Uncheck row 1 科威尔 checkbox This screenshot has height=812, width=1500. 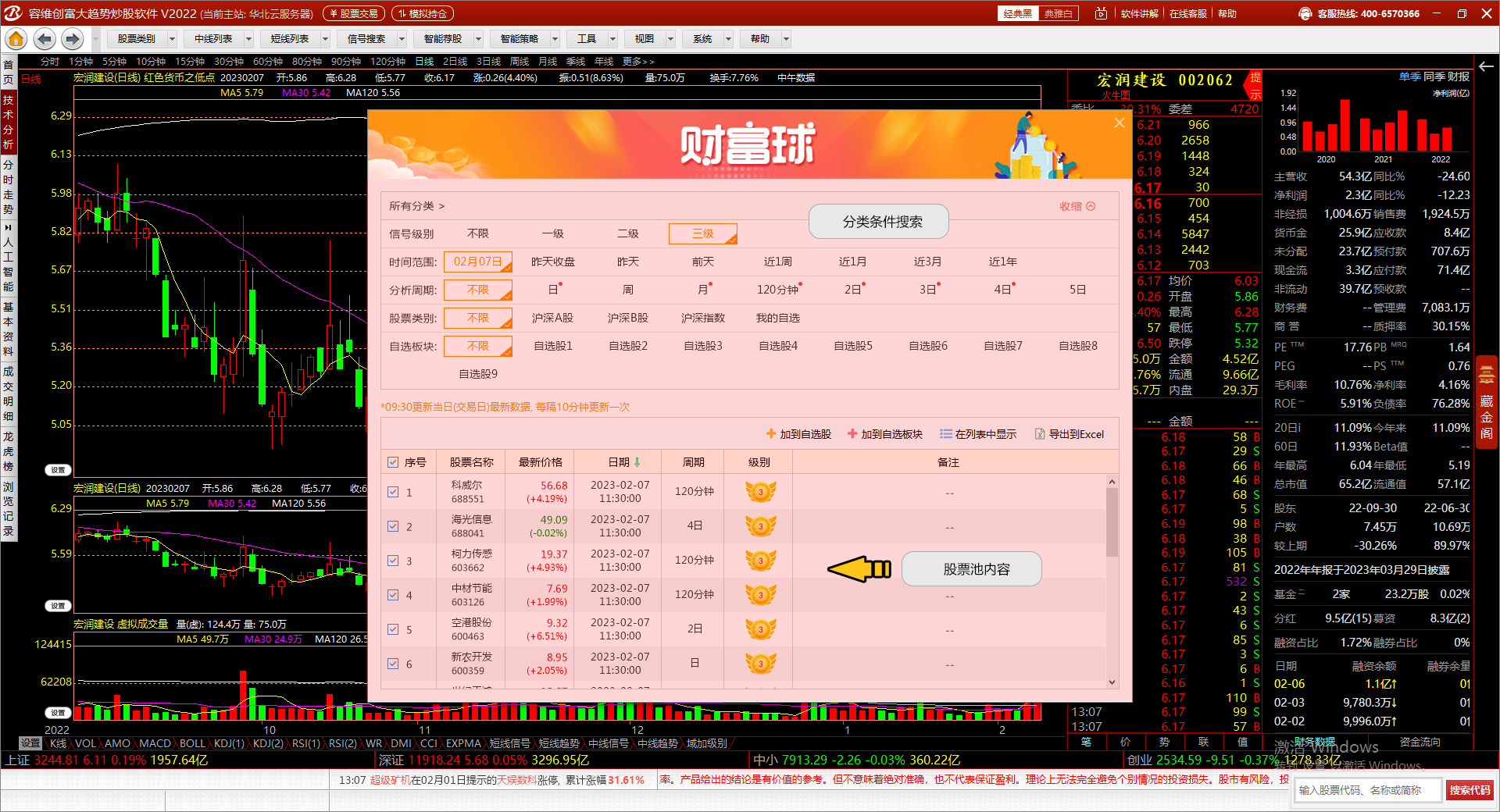[x=393, y=492]
